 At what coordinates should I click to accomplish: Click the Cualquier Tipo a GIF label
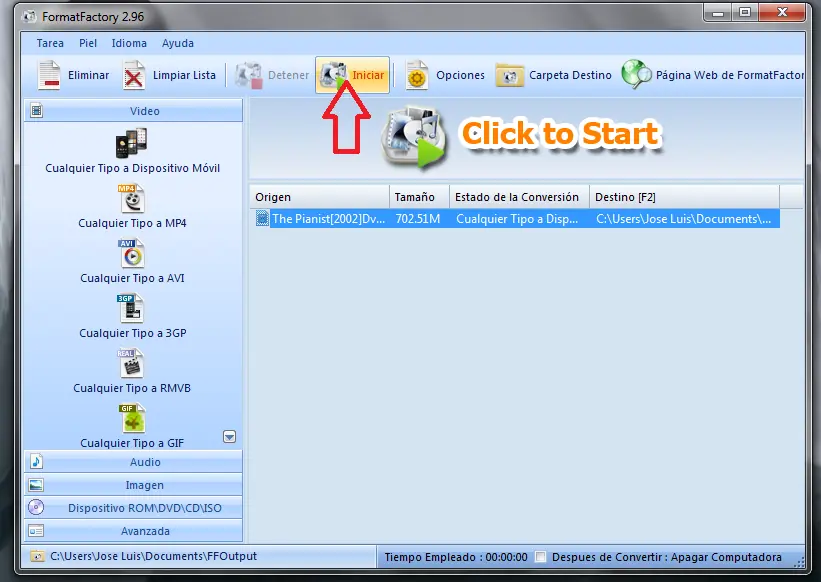coord(132,443)
